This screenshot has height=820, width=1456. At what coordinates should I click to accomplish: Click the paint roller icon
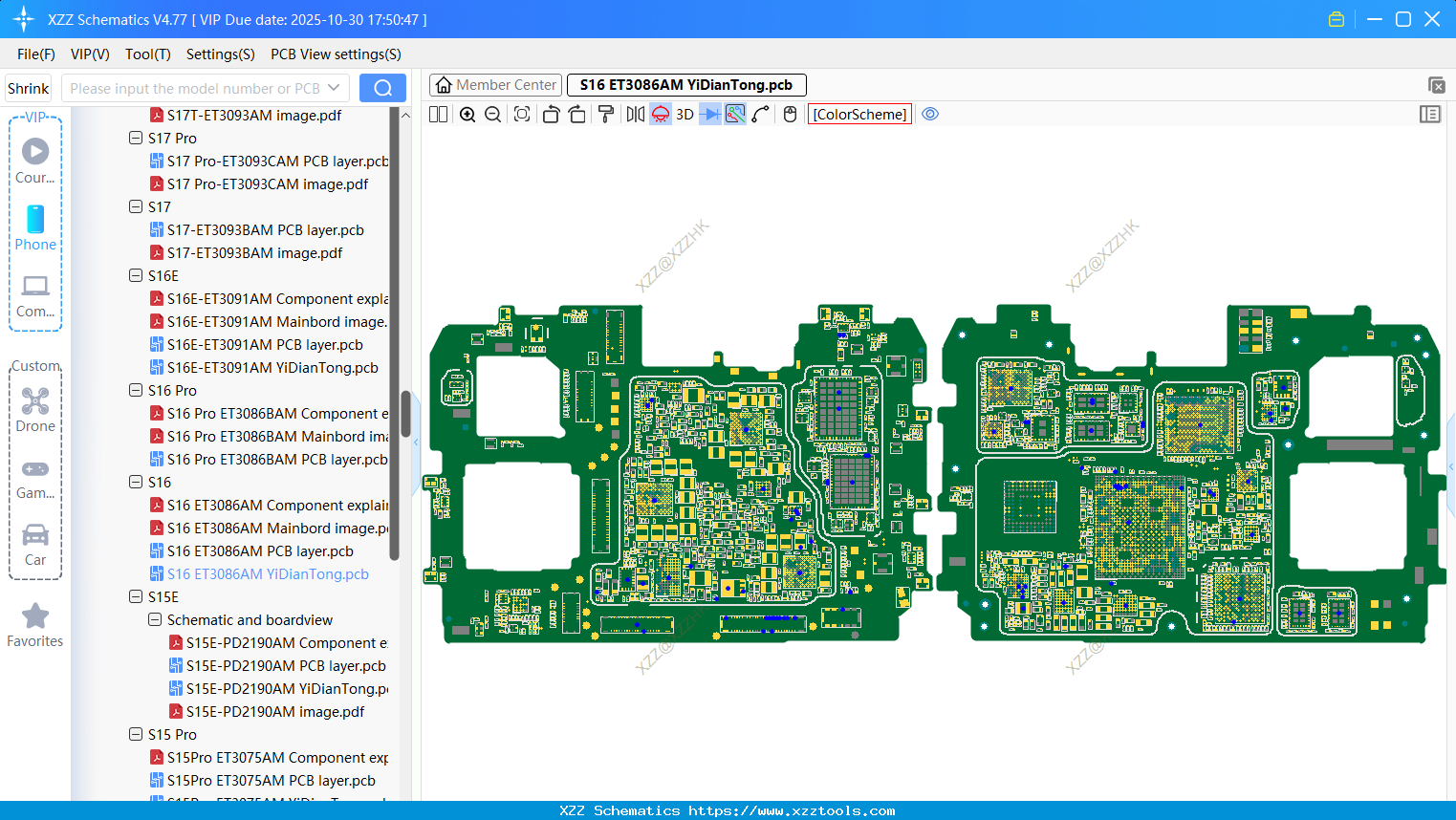(606, 115)
